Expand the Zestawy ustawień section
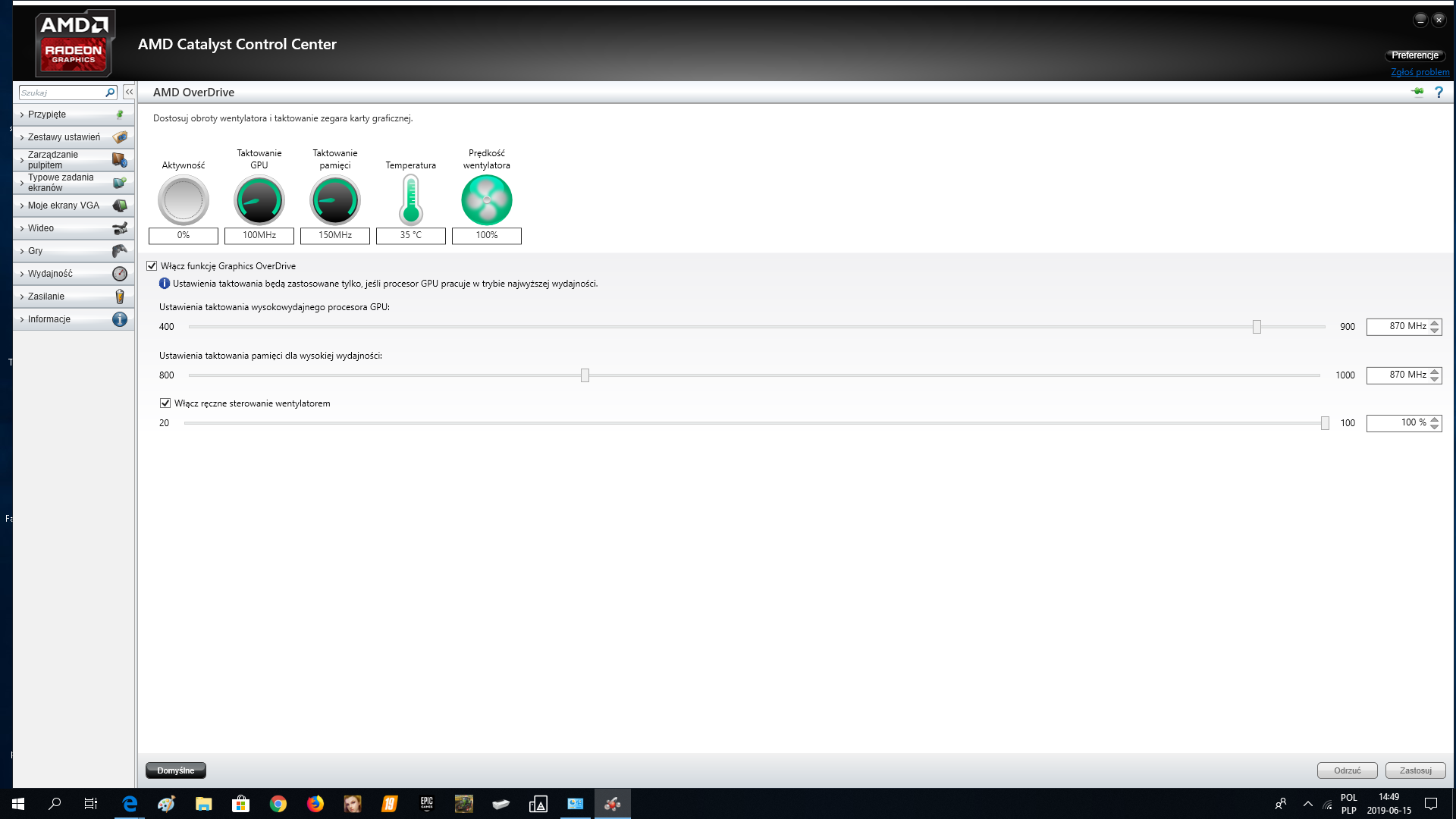Image resolution: width=1456 pixels, height=819 pixels. [x=64, y=137]
